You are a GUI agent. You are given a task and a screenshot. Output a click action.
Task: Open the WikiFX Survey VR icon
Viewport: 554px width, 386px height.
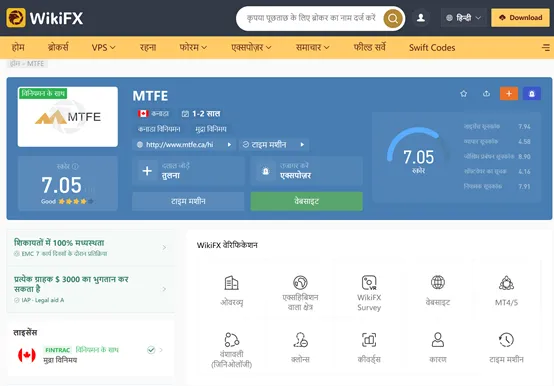coord(369,283)
